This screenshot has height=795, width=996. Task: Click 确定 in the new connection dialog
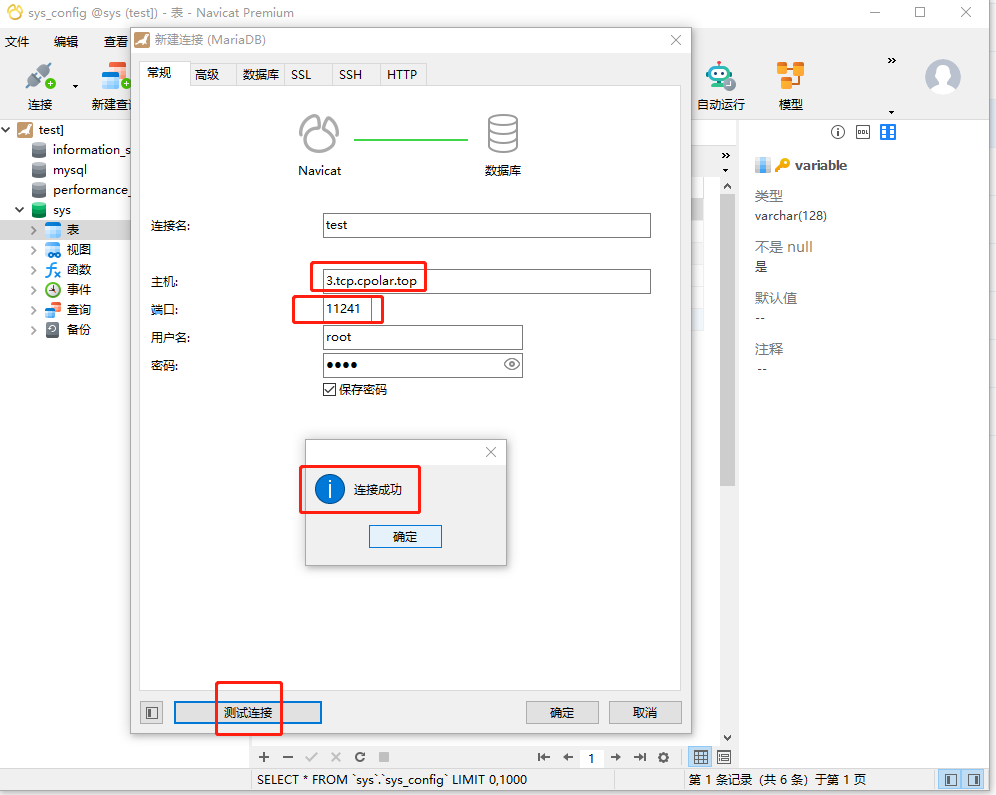click(x=562, y=712)
